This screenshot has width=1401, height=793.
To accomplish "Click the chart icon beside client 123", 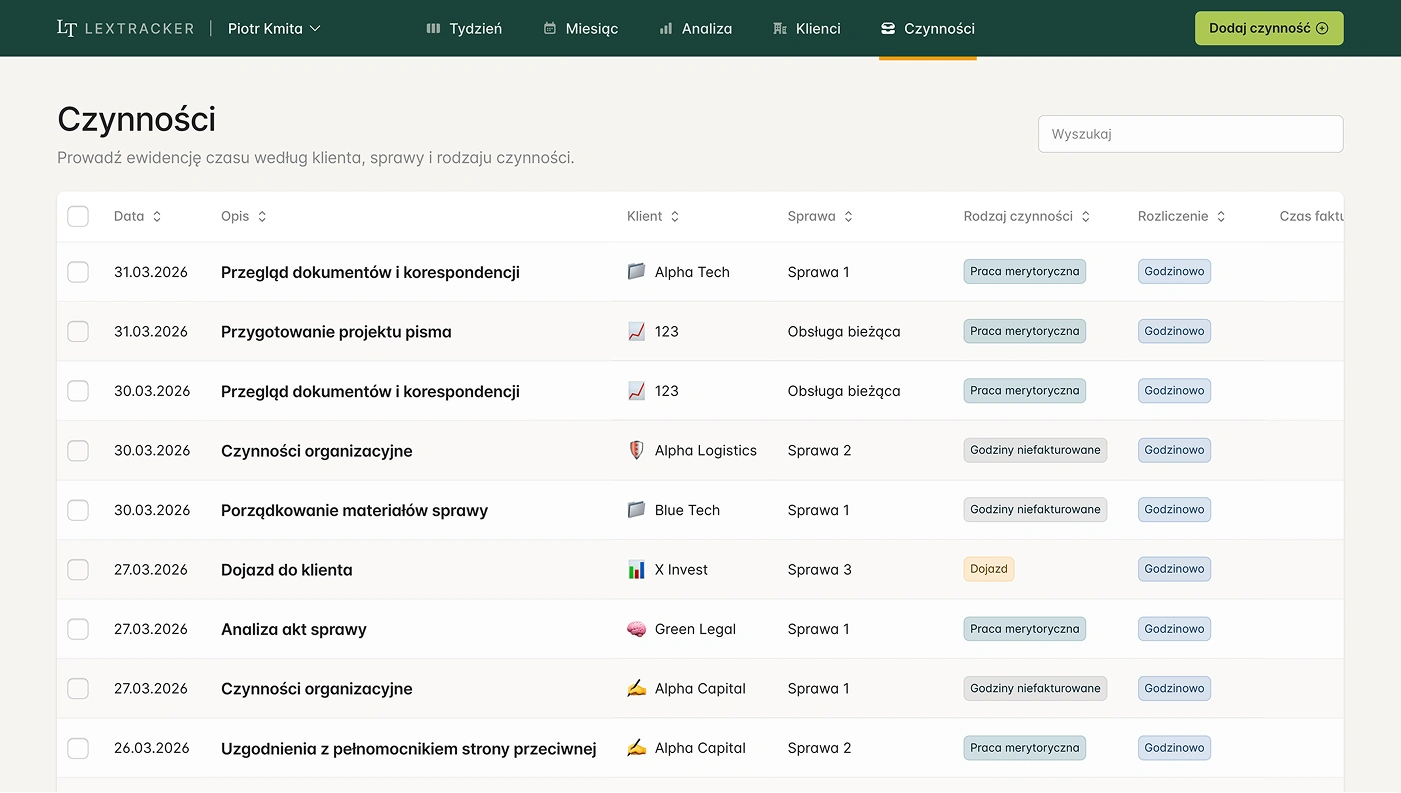I will pos(636,331).
